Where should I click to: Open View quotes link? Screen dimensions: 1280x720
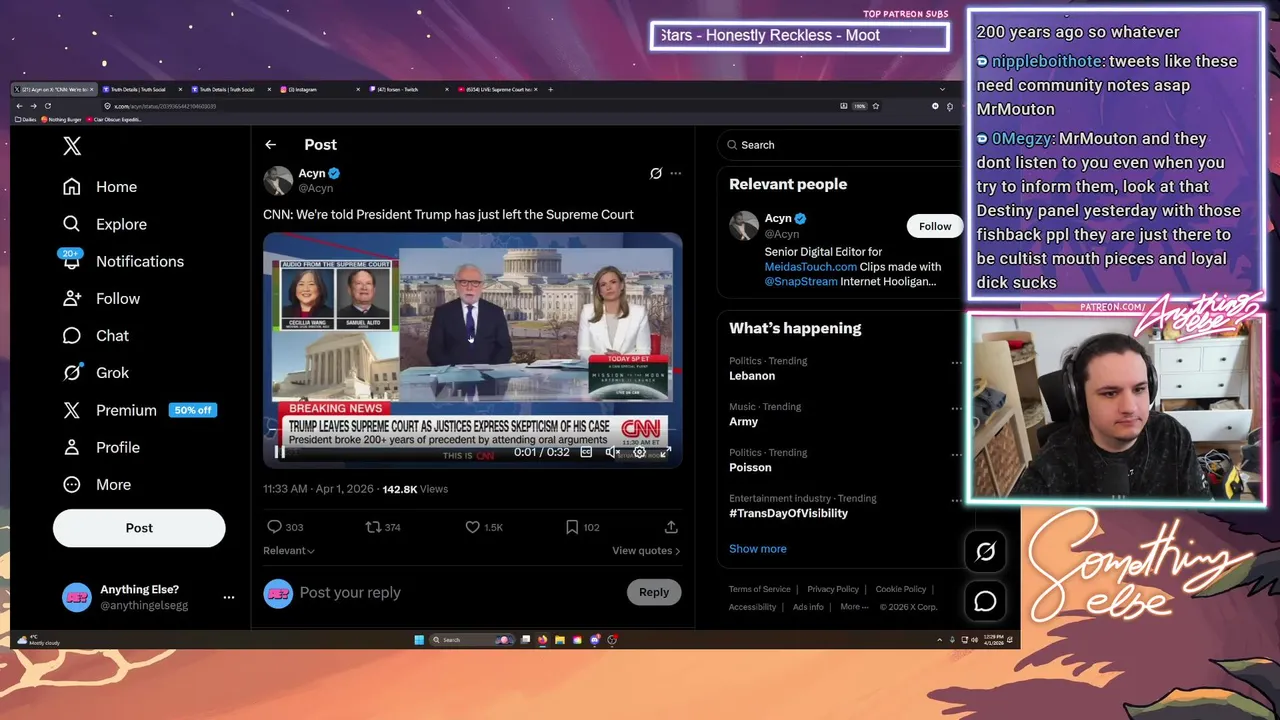click(x=646, y=551)
